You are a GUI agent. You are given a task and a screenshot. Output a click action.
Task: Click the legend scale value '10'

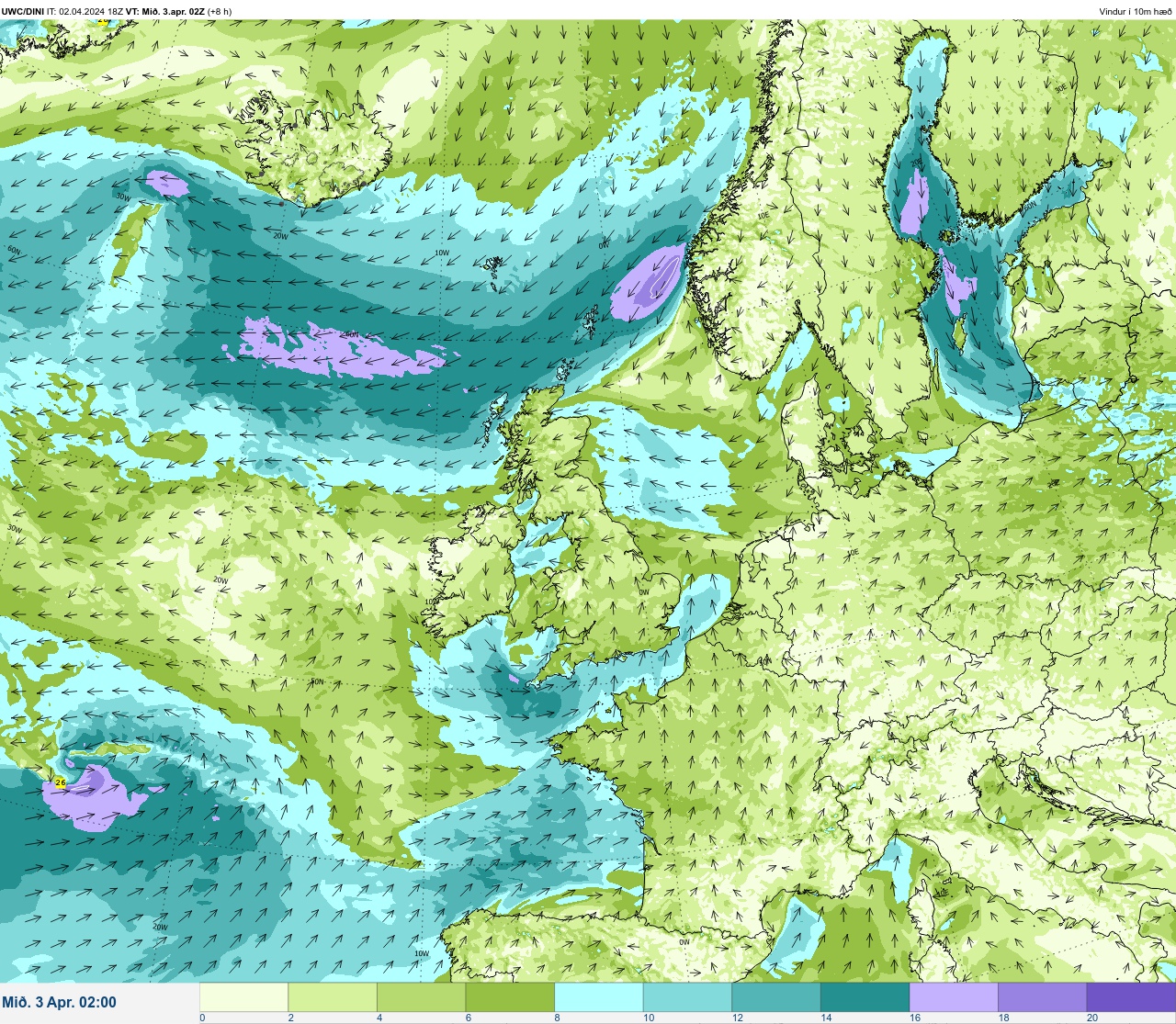pyautogui.click(x=648, y=1018)
